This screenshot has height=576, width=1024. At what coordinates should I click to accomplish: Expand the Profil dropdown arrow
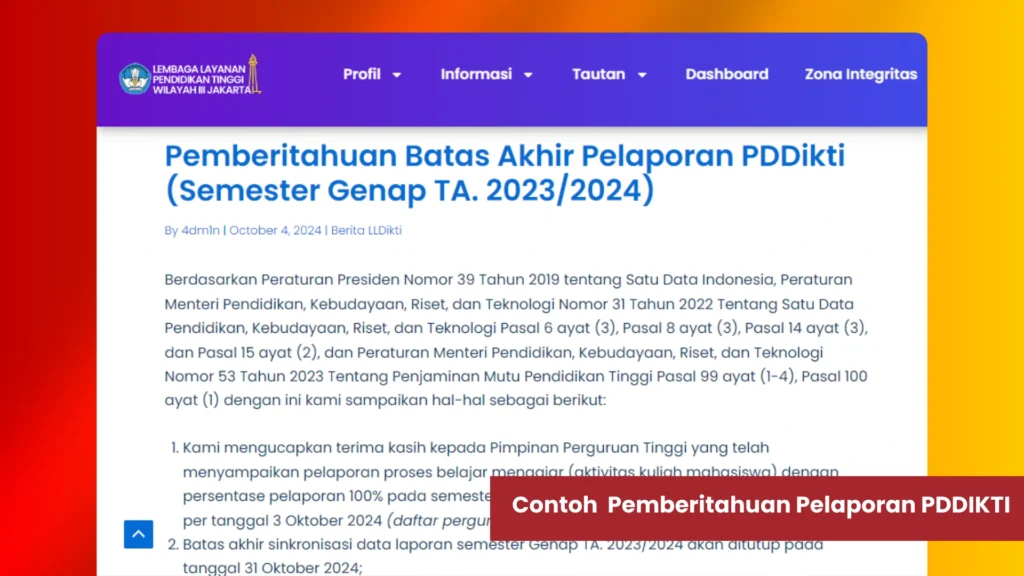(x=396, y=75)
